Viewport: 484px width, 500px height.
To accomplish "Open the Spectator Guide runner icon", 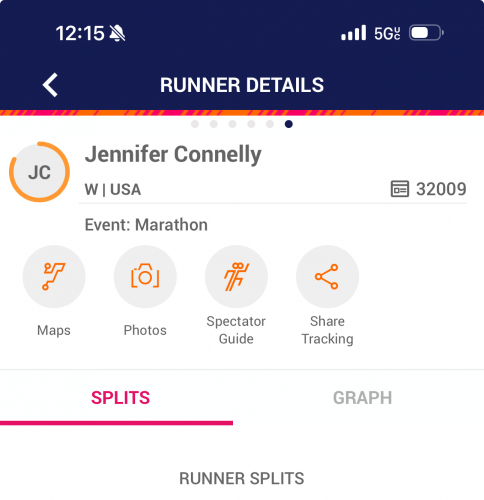I will pos(236,276).
